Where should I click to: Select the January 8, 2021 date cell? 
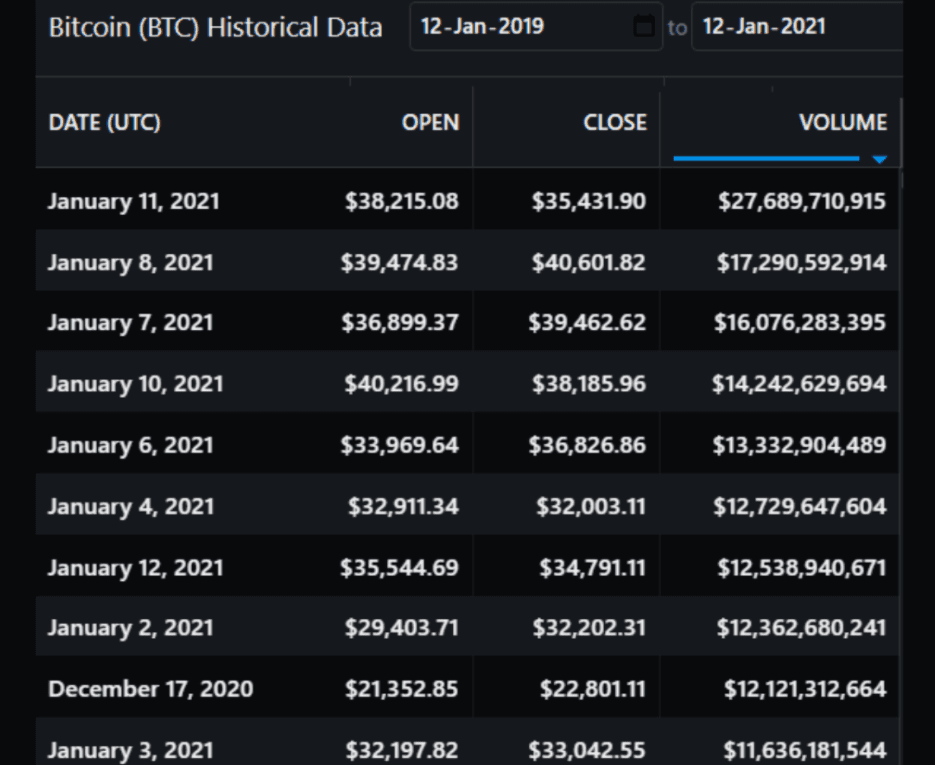click(x=131, y=262)
